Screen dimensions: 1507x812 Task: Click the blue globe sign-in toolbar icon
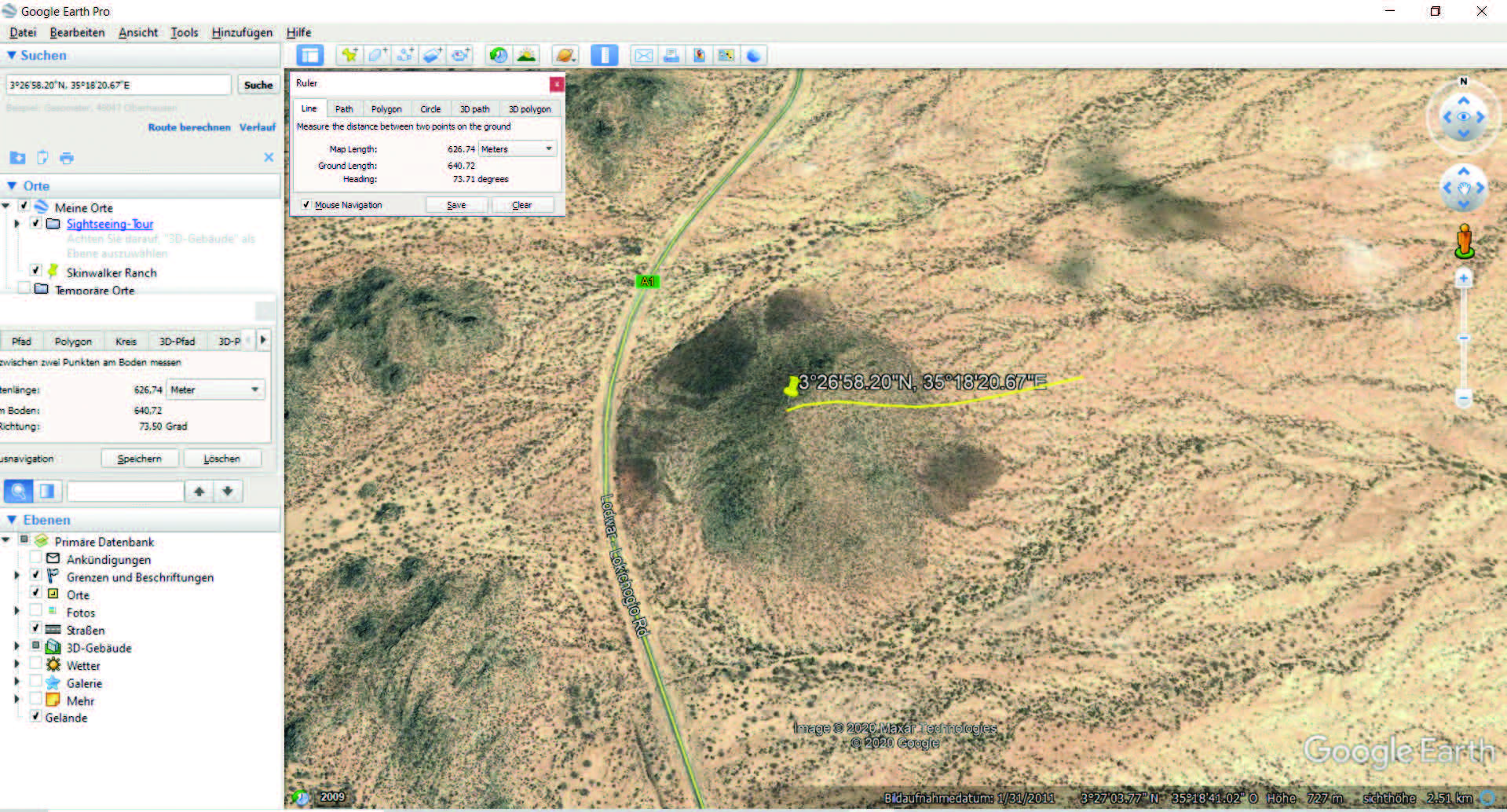(x=753, y=55)
